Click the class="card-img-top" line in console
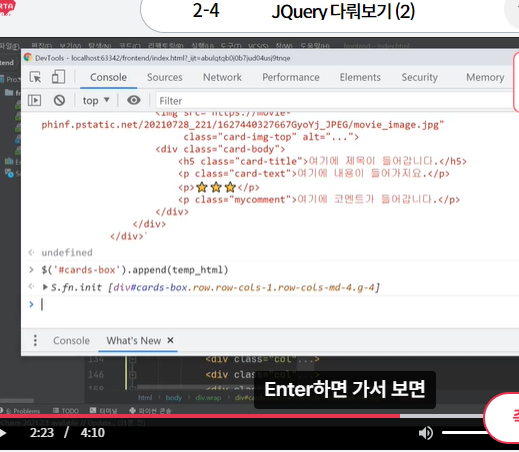This screenshot has height=452, width=519. [271, 137]
